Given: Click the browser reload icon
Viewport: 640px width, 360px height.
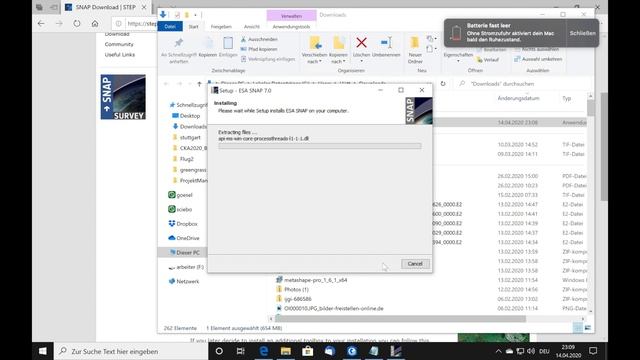Looking at the screenshot, I should click(x=77, y=24).
